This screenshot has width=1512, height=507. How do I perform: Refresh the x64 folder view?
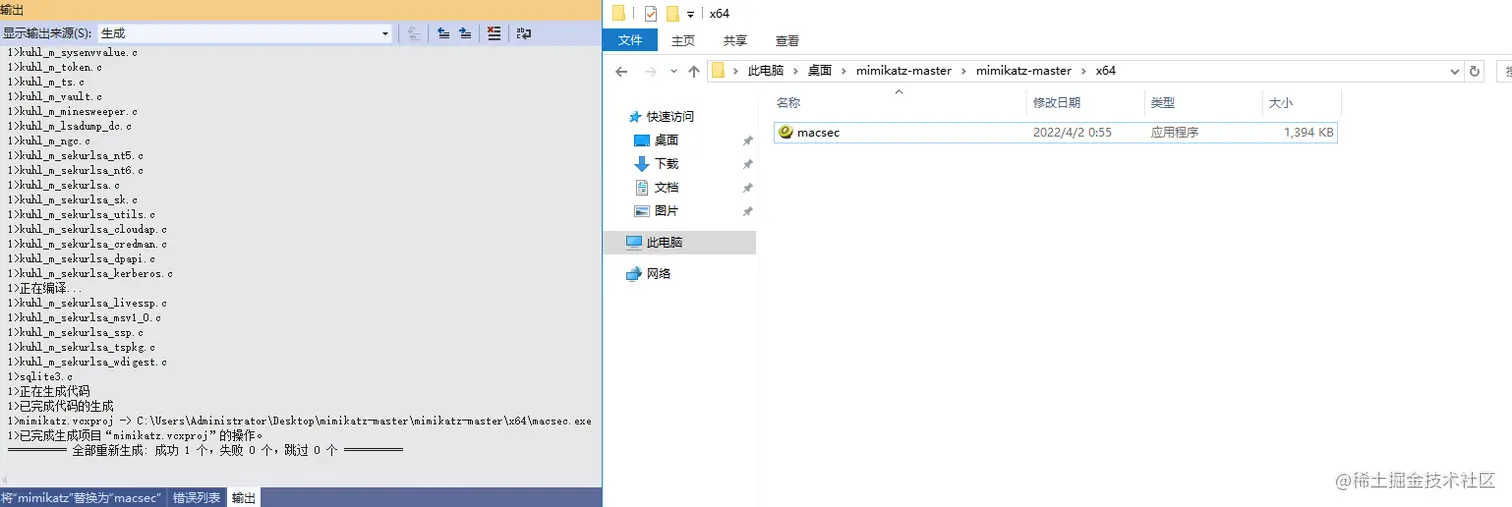[x=1475, y=71]
